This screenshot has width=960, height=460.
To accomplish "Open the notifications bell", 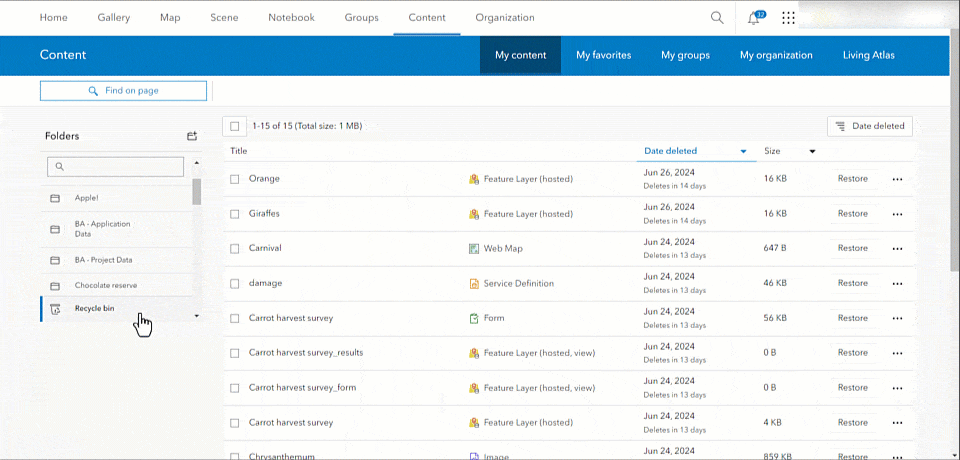I will (754, 18).
